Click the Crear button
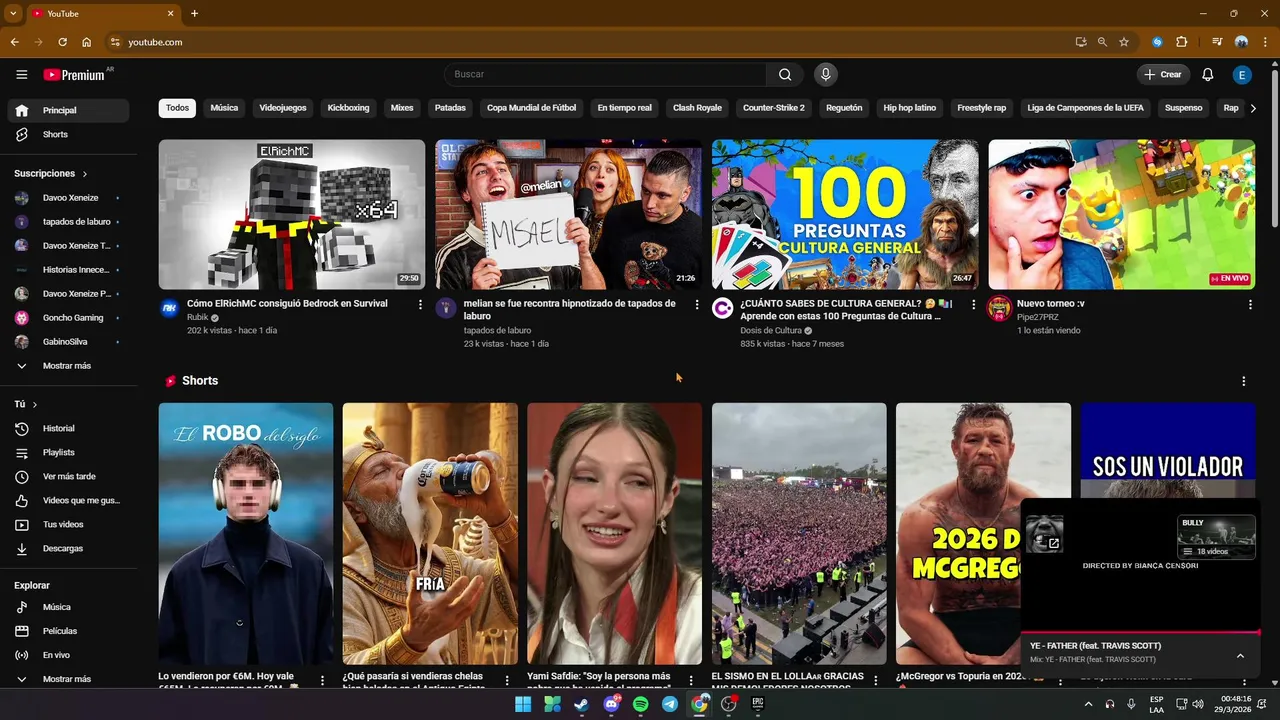 [x=1163, y=75]
